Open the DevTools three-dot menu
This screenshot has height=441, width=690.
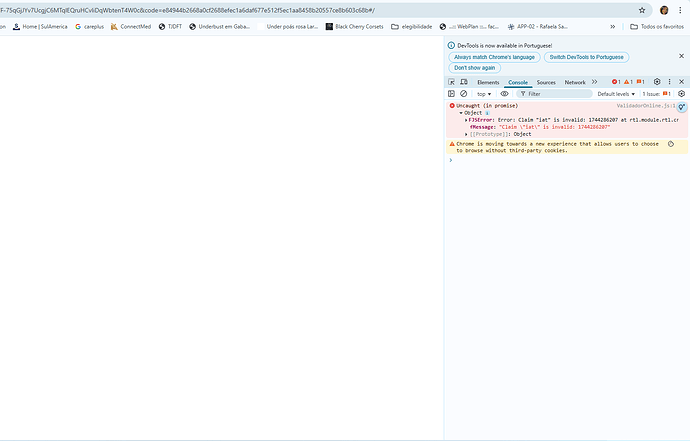tap(669, 81)
